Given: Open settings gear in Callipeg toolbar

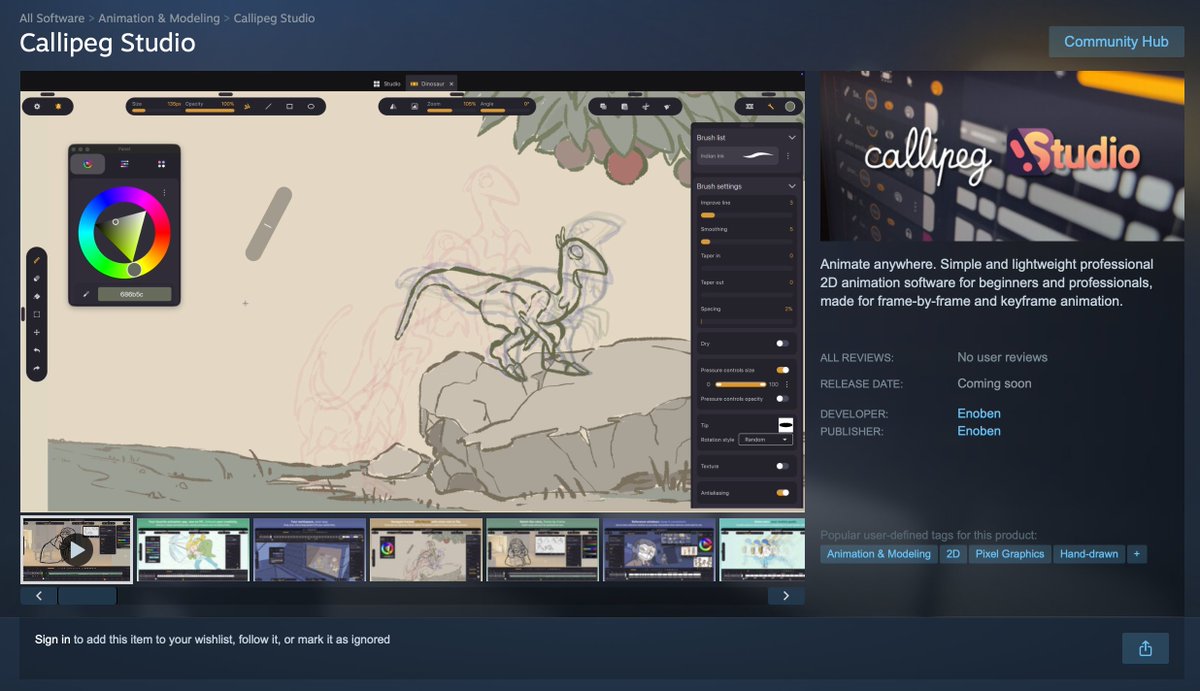Looking at the screenshot, I should coord(37,105).
